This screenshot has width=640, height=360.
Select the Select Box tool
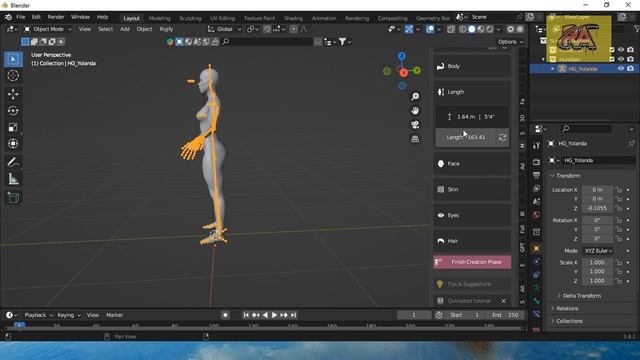coord(13,60)
